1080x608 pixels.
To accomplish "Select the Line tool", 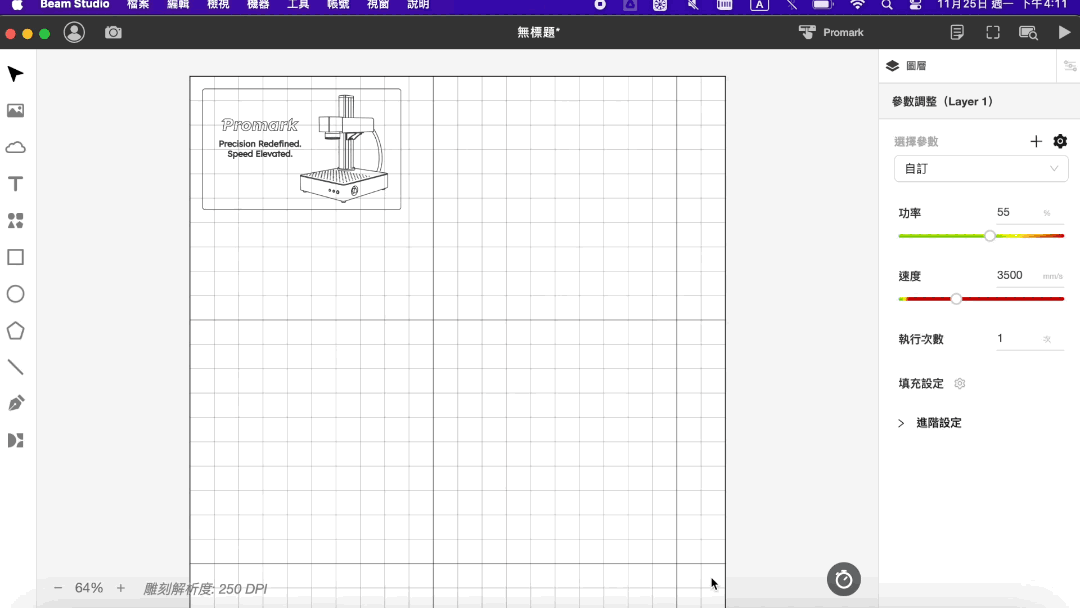I will [15, 367].
